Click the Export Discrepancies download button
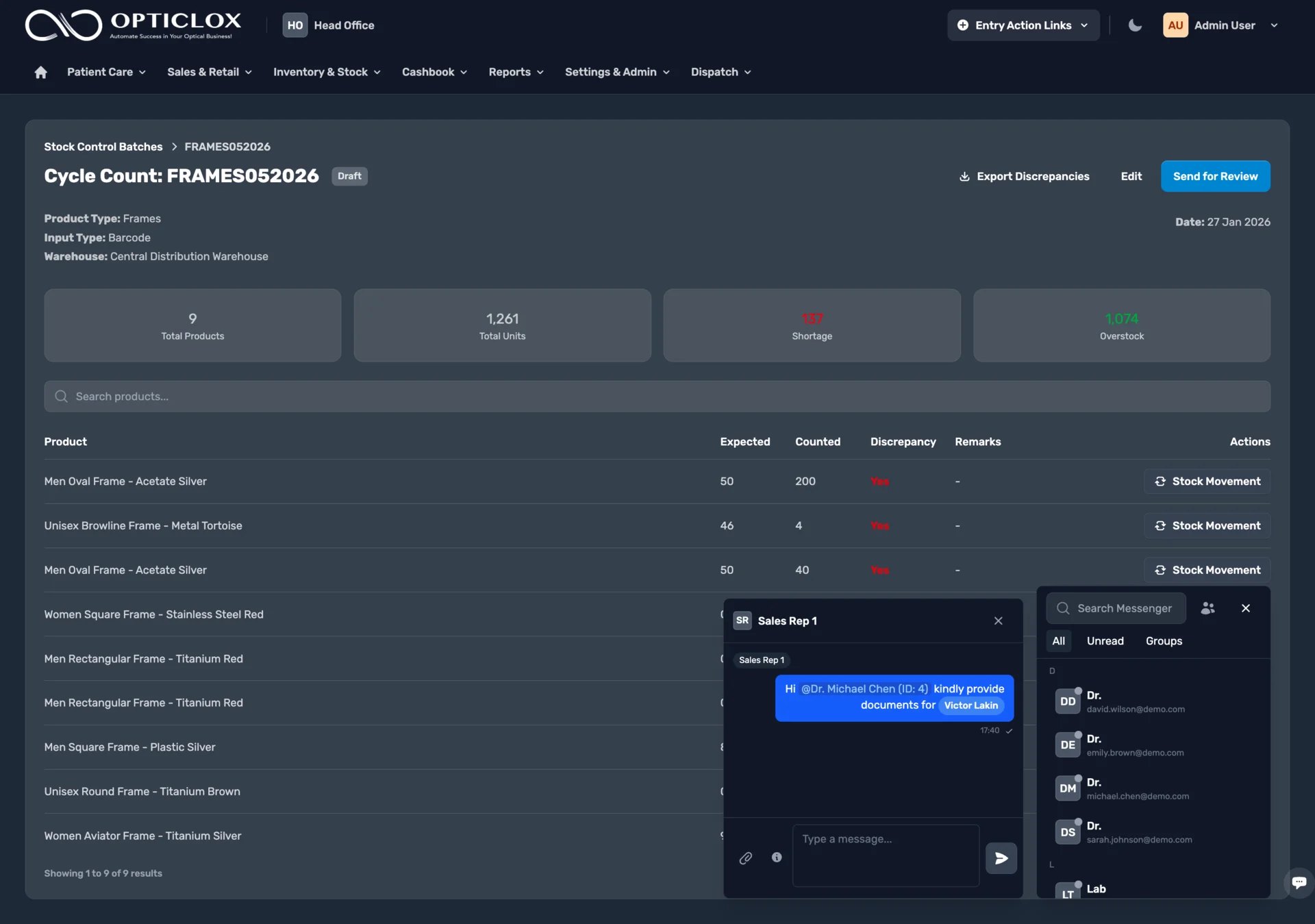 point(1024,176)
